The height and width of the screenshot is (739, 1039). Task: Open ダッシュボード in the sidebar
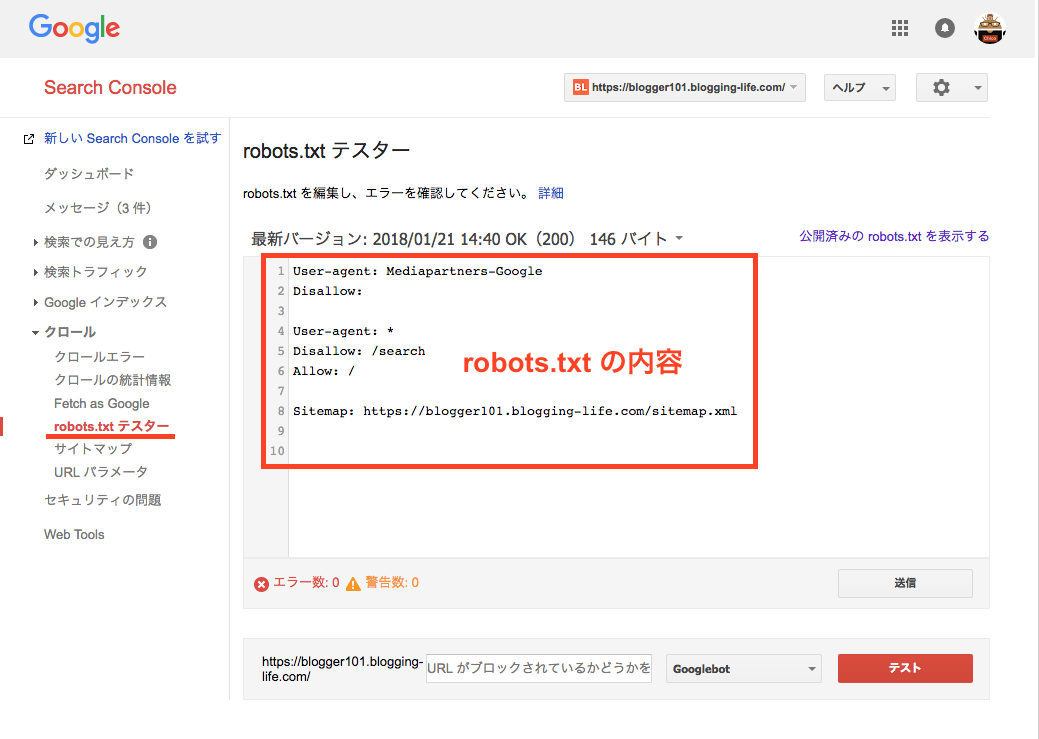[89, 174]
